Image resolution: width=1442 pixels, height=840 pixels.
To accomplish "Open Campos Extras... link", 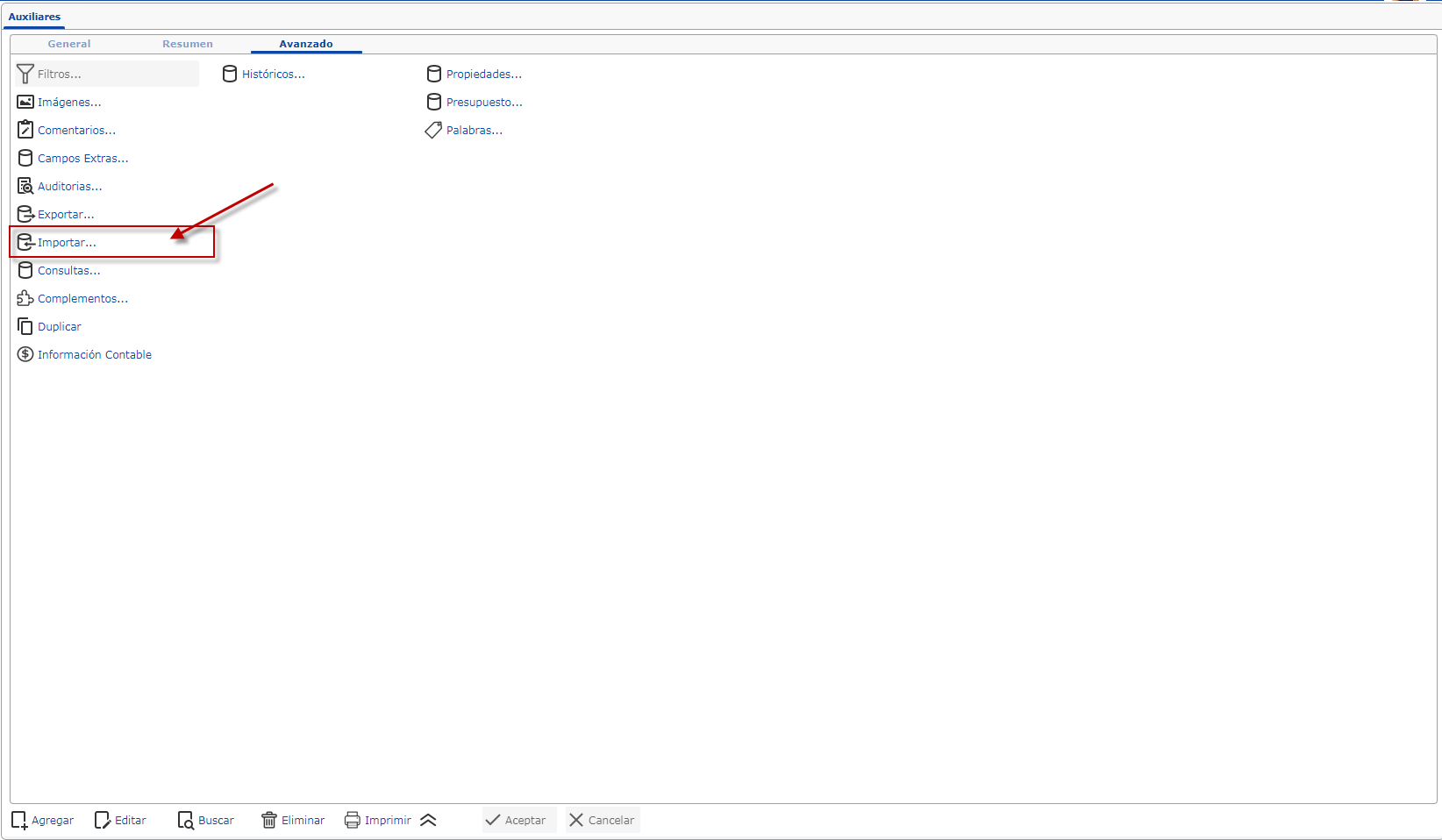I will click(x=82, y=159).
